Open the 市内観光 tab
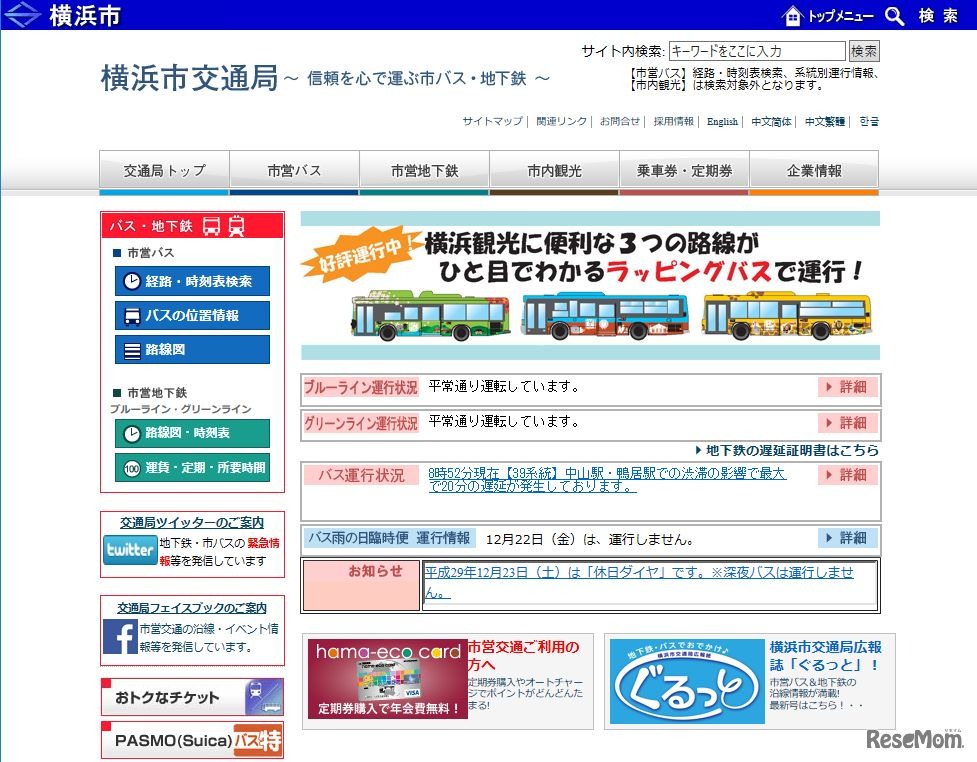The image size is (977, 762). coord(555,170)
